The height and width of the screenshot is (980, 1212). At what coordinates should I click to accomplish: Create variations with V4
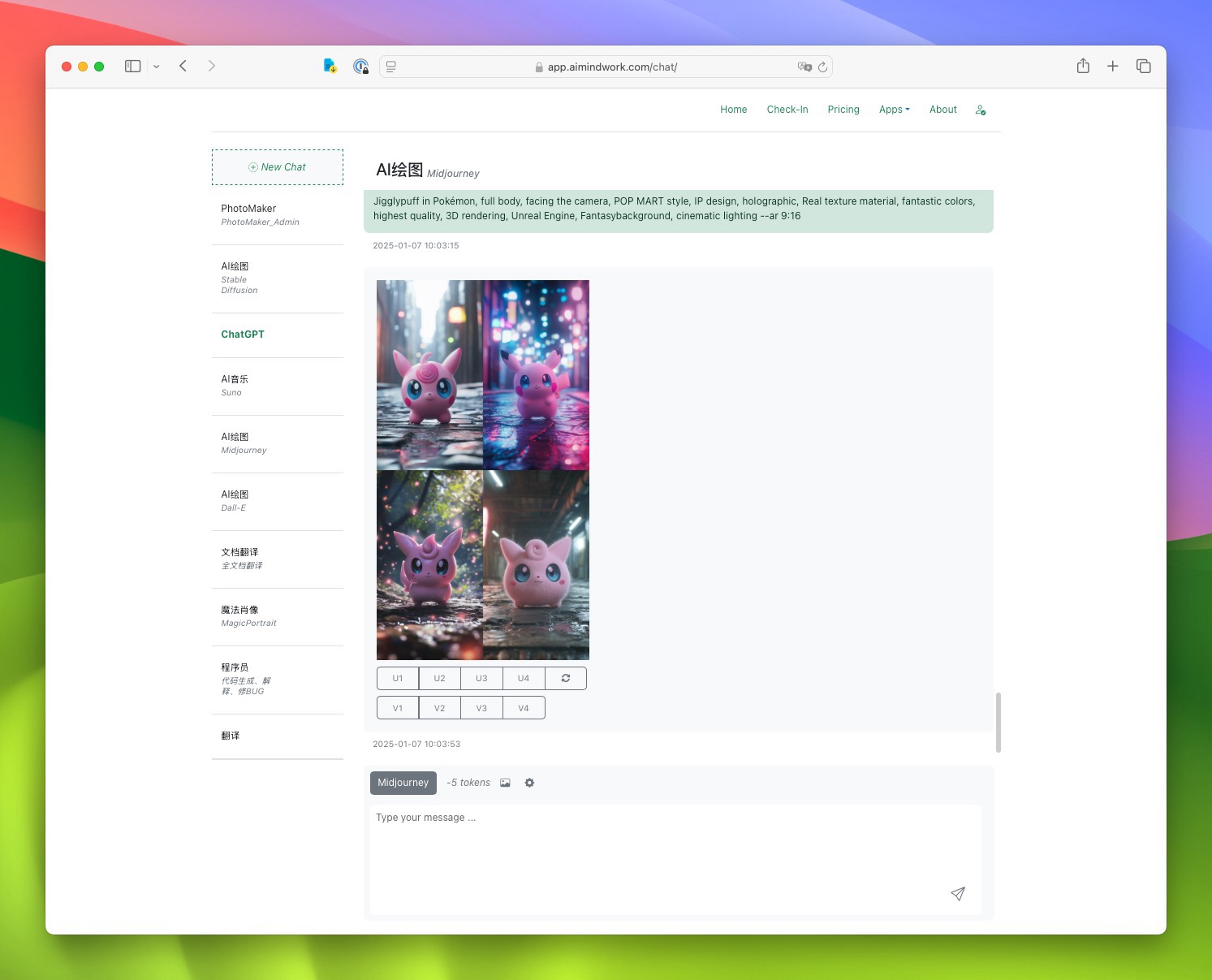524,708
